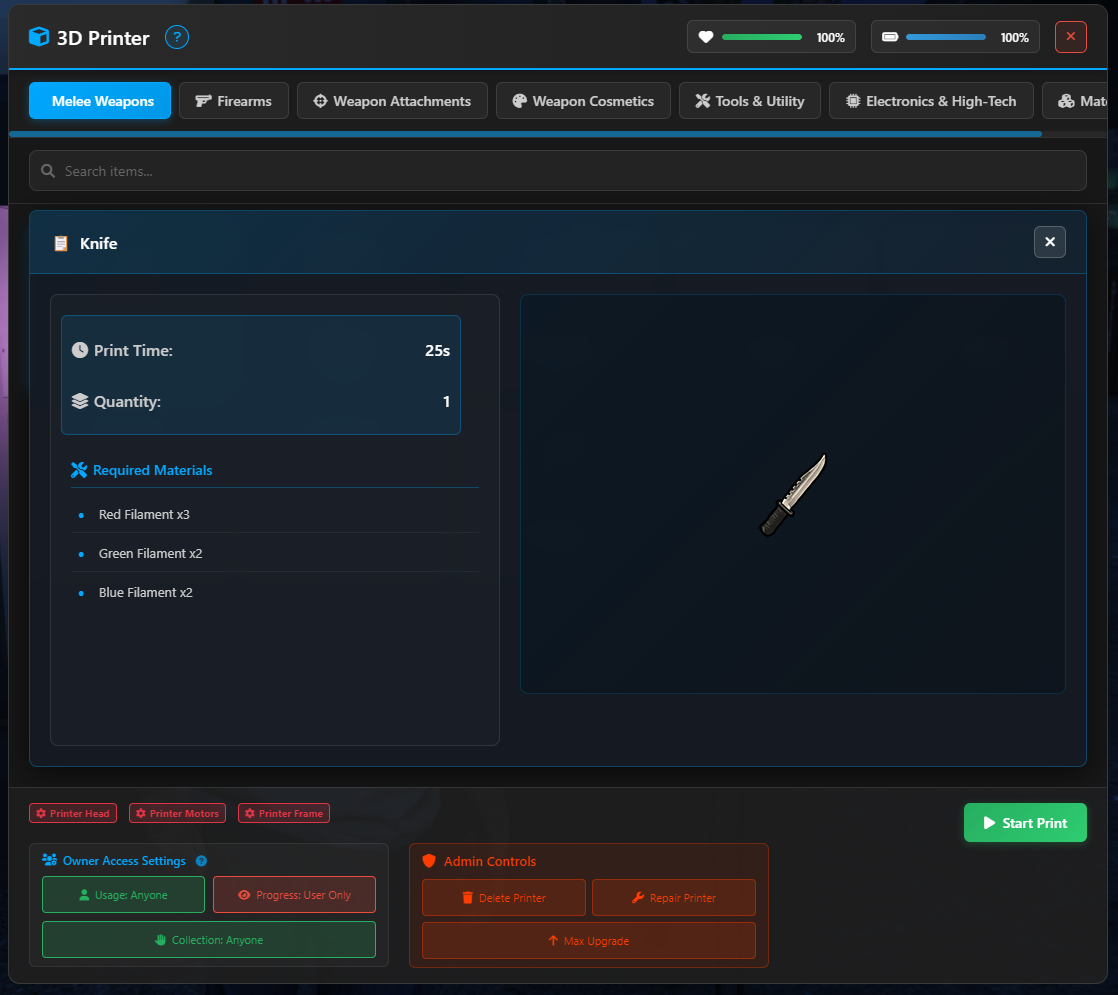This screenshot has width=1118, height=995.
Task: Click the crosshair icon on Weapon Attachments
Action: 321,101
